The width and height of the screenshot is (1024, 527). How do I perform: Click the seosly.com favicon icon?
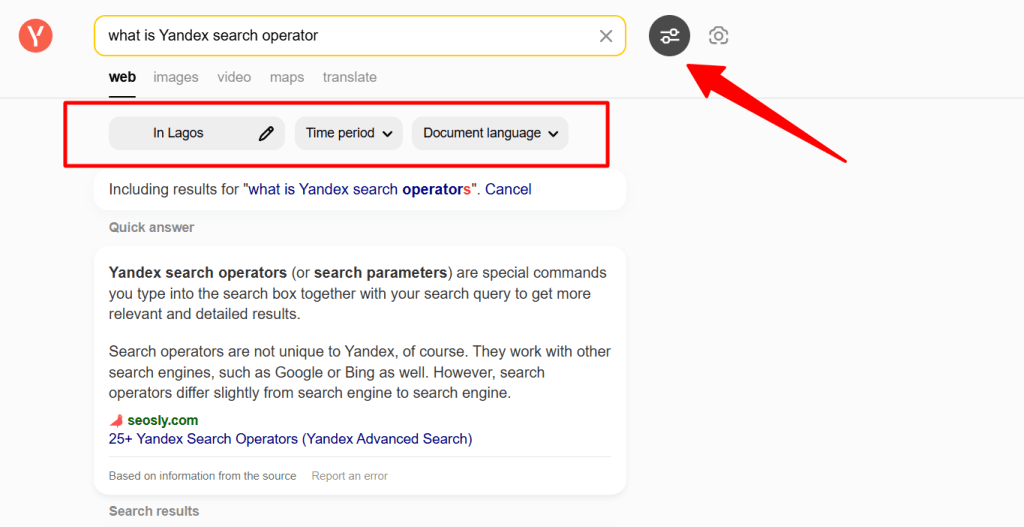116,421
